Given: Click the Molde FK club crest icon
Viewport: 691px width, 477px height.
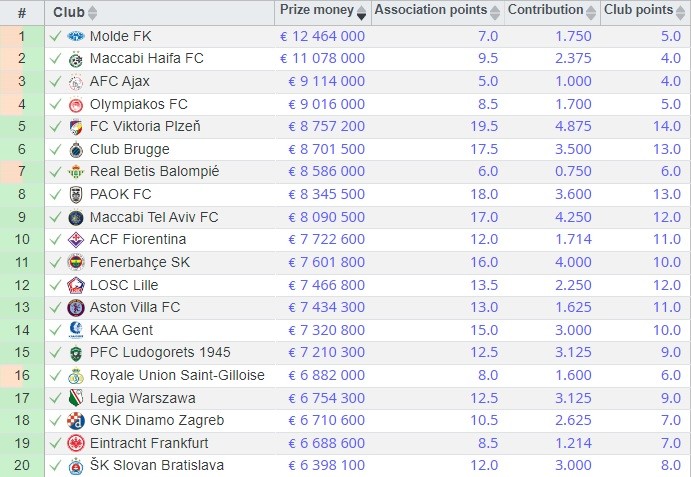Looking at the screenshot, I should pyautogui.click(x=76, y=36).
